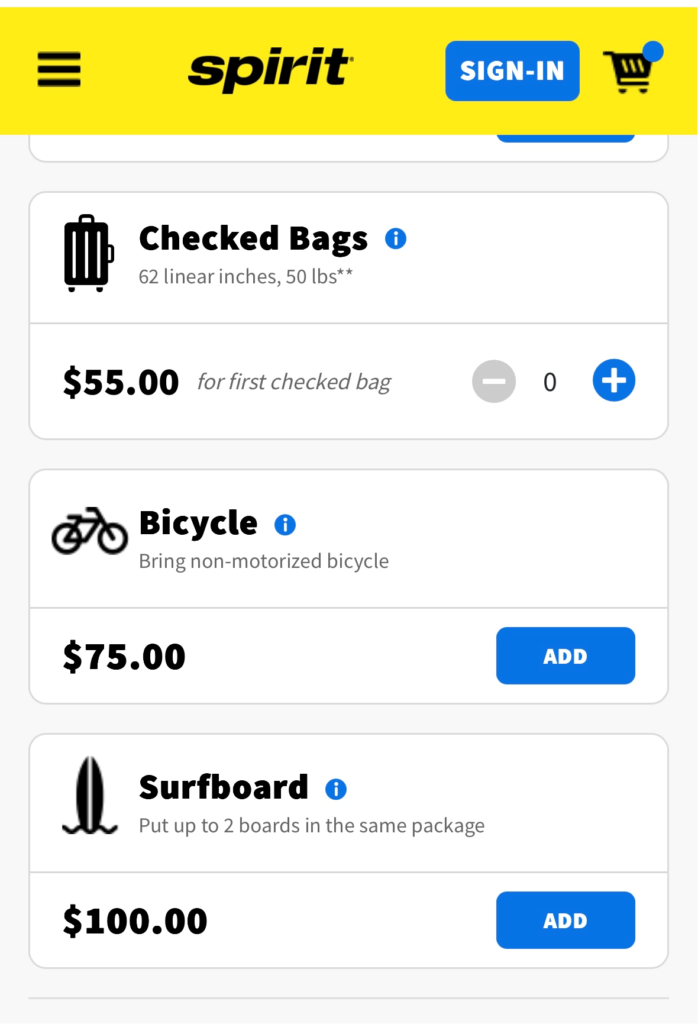Viewport: 698px width, 1024px height.
Task: Show Checked Bags info tooltip
Action: [x=396, y=239]
